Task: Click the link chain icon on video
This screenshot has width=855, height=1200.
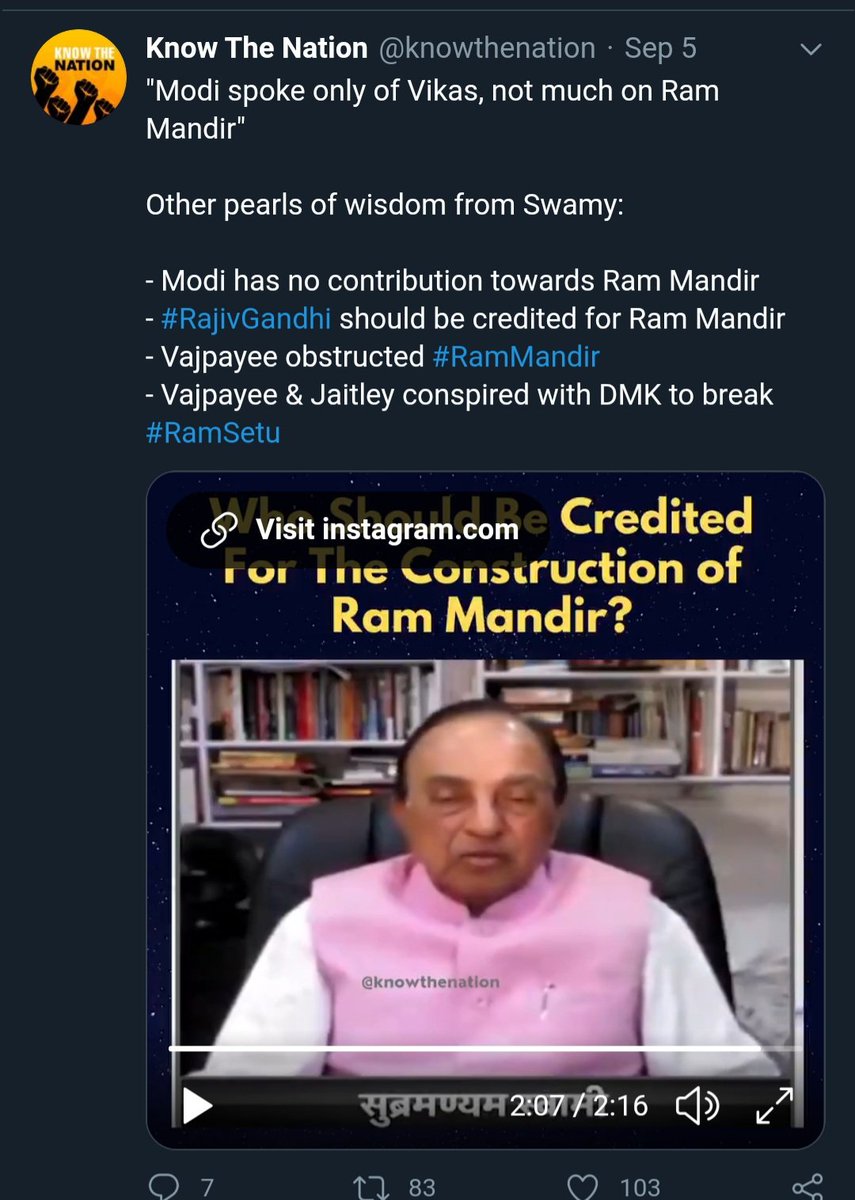Action: click(218, 529)
